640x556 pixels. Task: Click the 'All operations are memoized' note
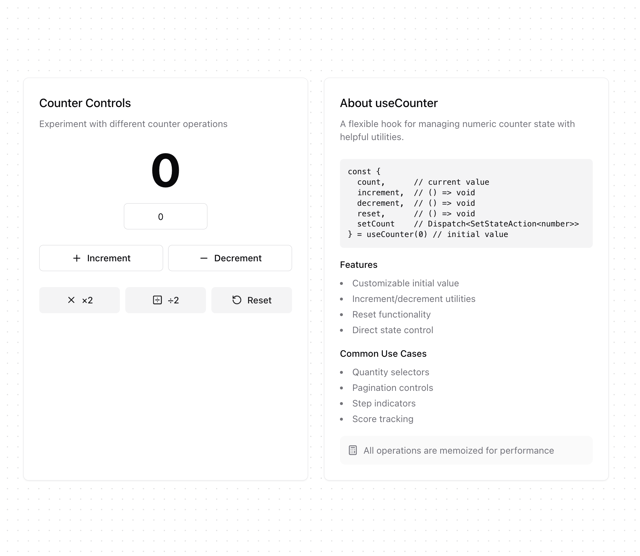click(x=466, y=450)
